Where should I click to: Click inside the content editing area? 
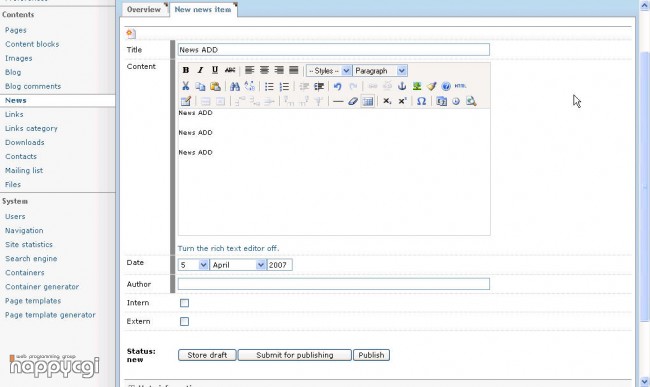coord(334,172)
